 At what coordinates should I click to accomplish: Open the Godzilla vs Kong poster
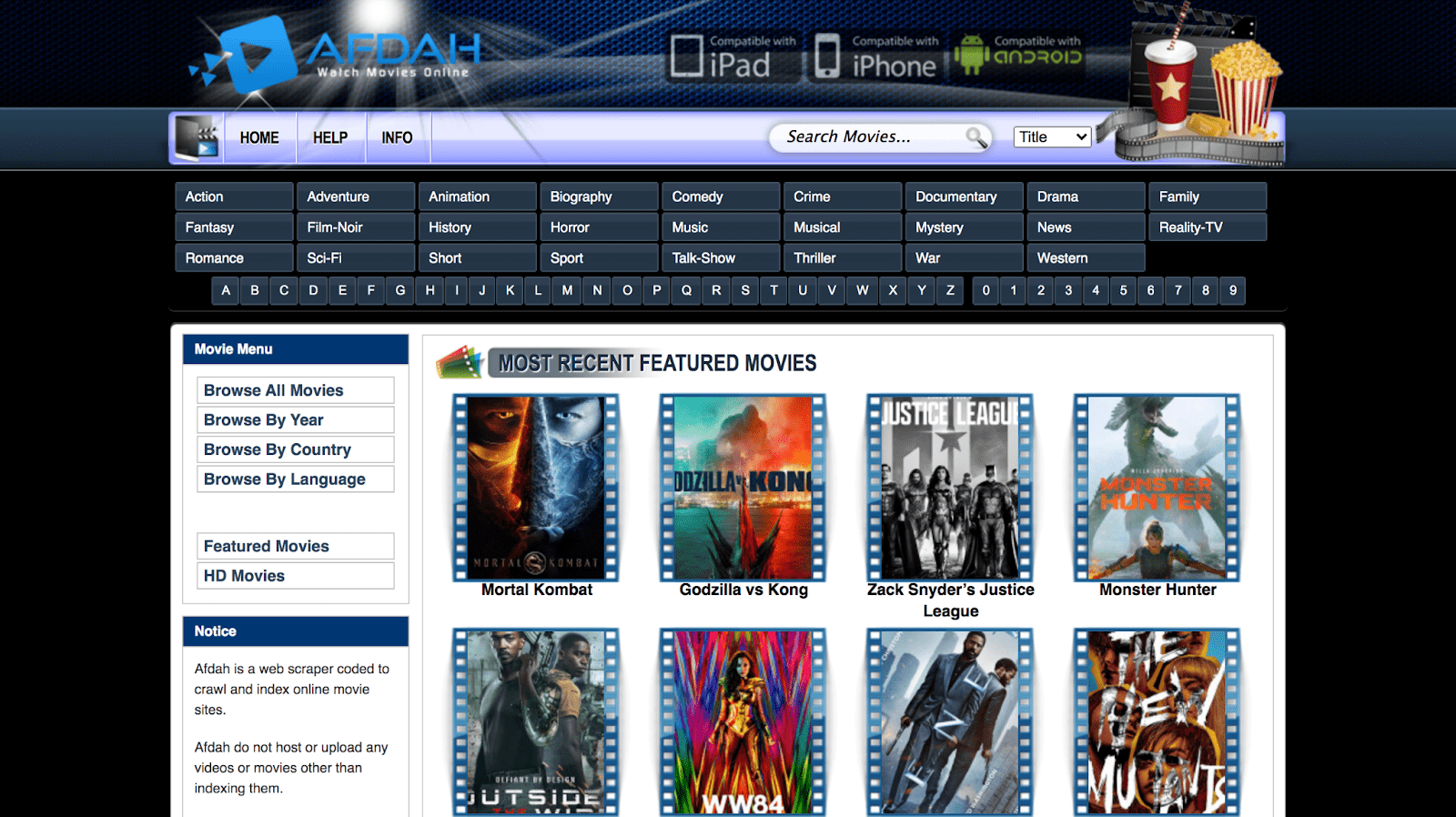(x=743, y=488)
